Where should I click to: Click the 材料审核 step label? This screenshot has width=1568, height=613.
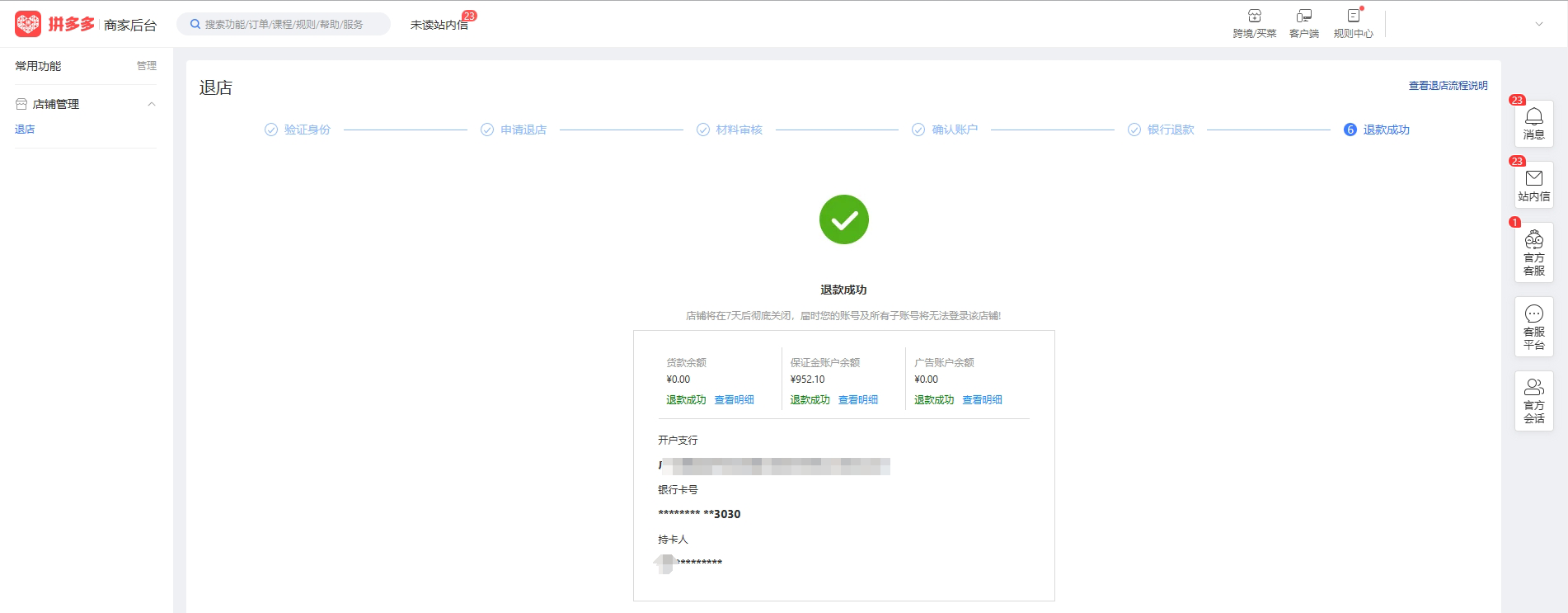tap(739, 130)
